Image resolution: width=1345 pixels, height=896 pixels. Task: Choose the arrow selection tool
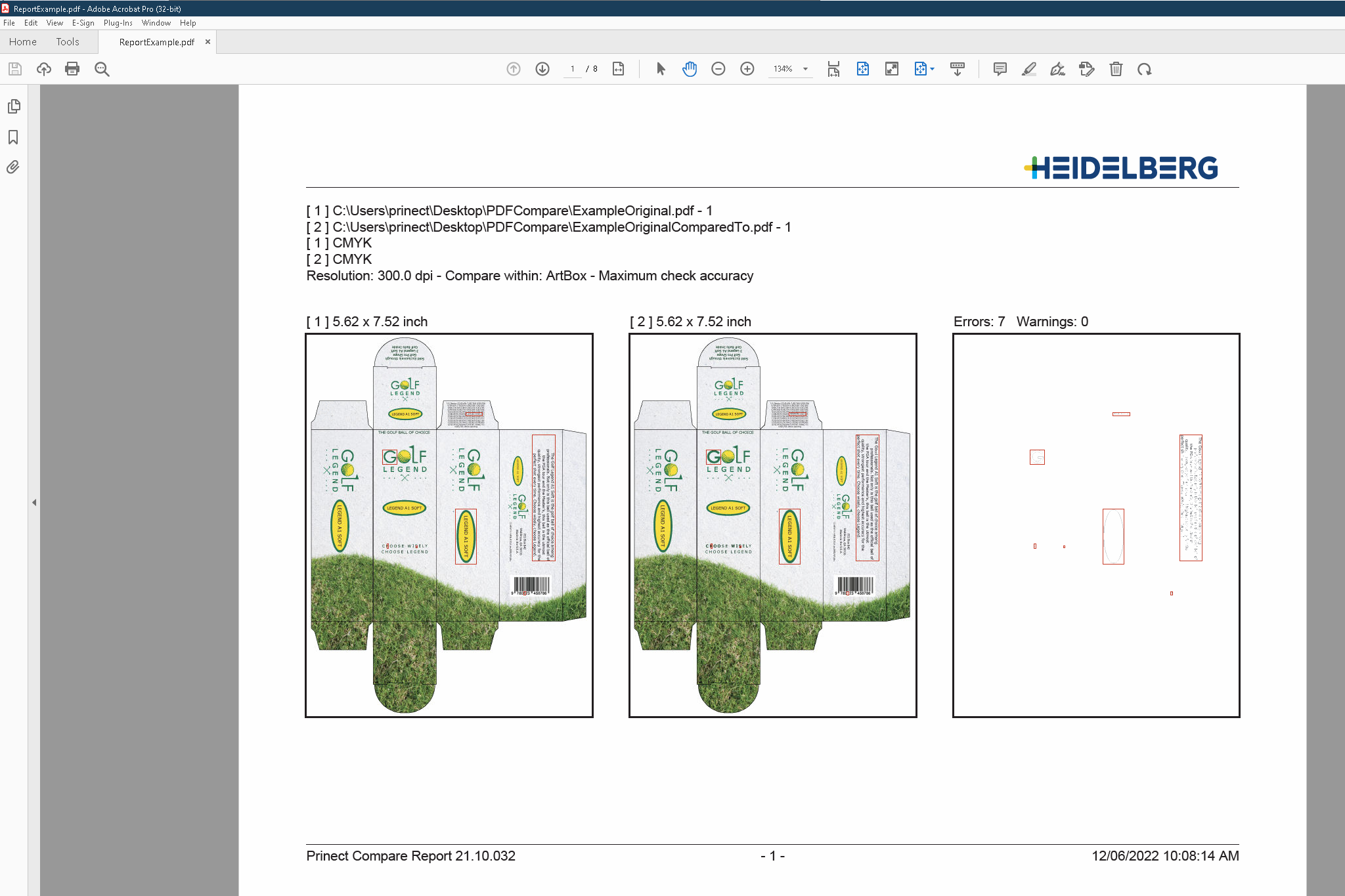[661, 69]
